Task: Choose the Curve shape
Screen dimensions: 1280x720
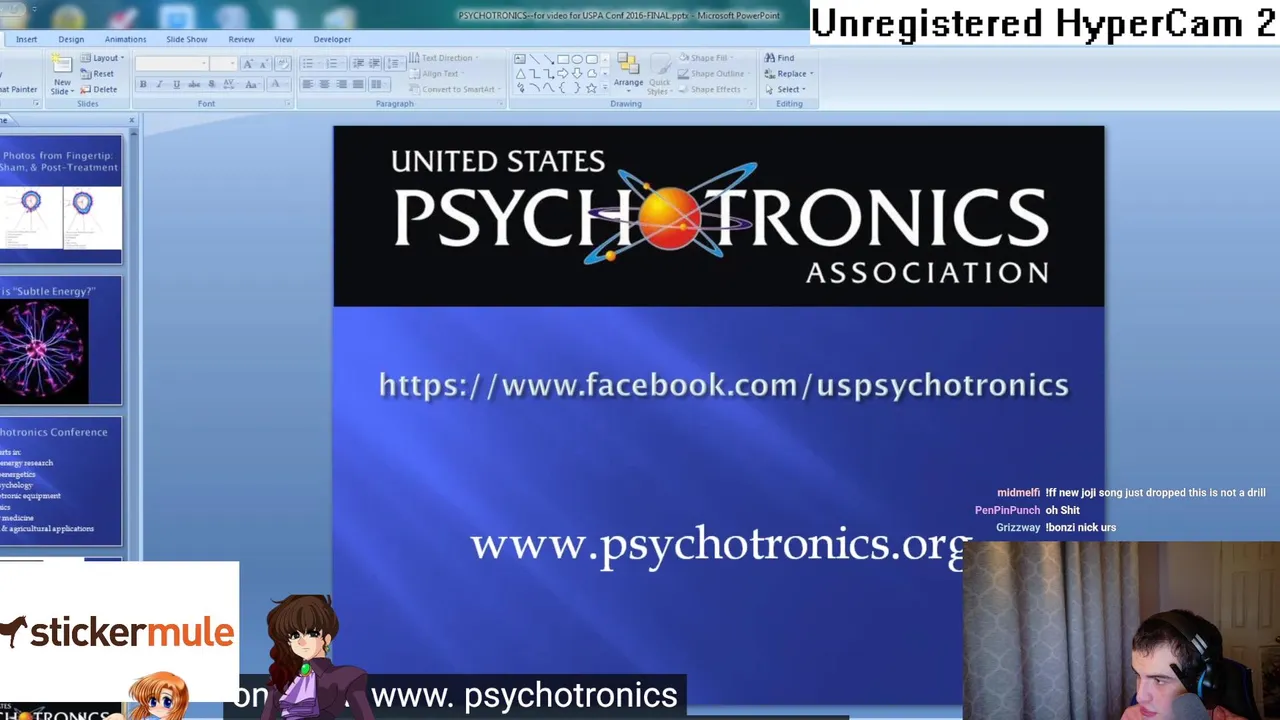Action: 549,88
